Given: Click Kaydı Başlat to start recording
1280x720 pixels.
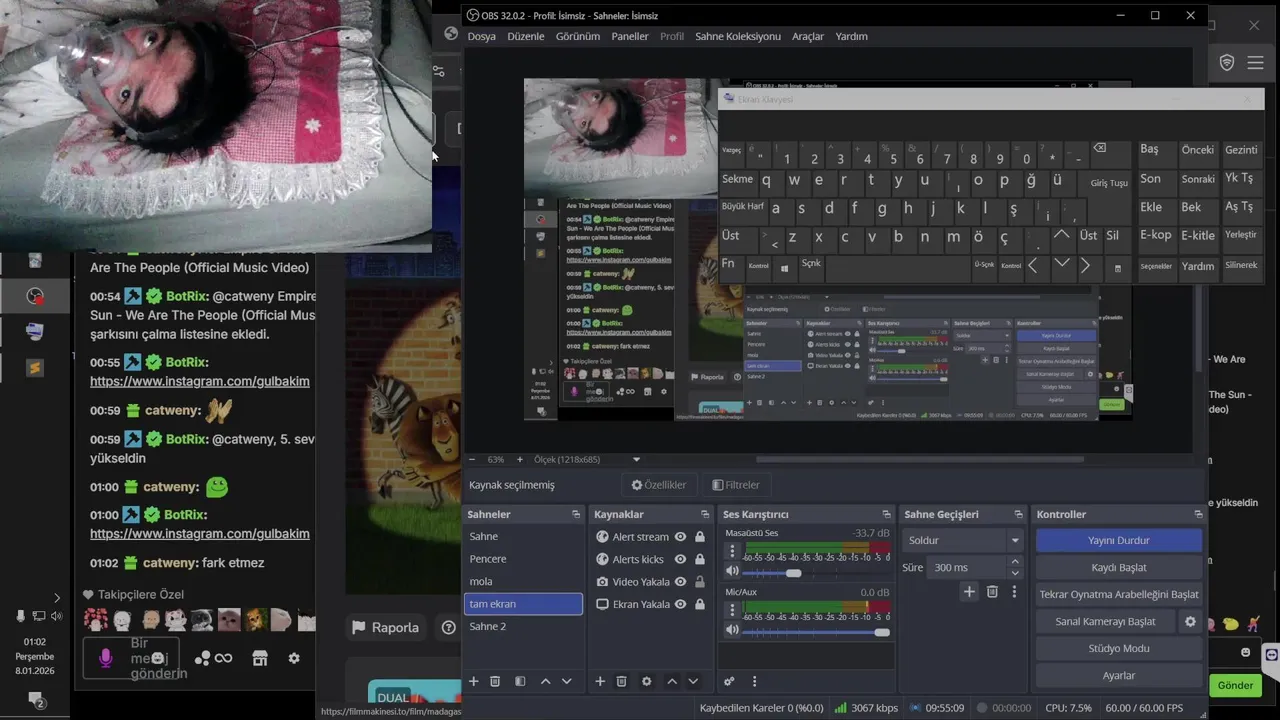Looking at the screenshot, I should 1119,567.
